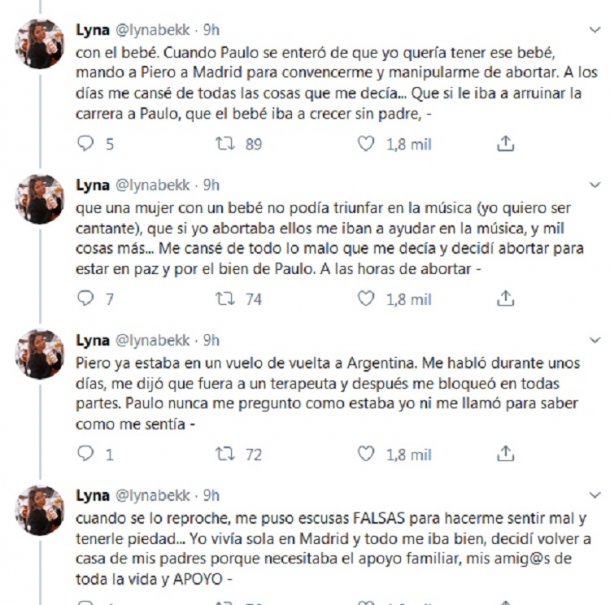Retweet the tweet with 74 retweets
Image resolution: width=610 pixels, height=605 pixels.
(225, 298)
